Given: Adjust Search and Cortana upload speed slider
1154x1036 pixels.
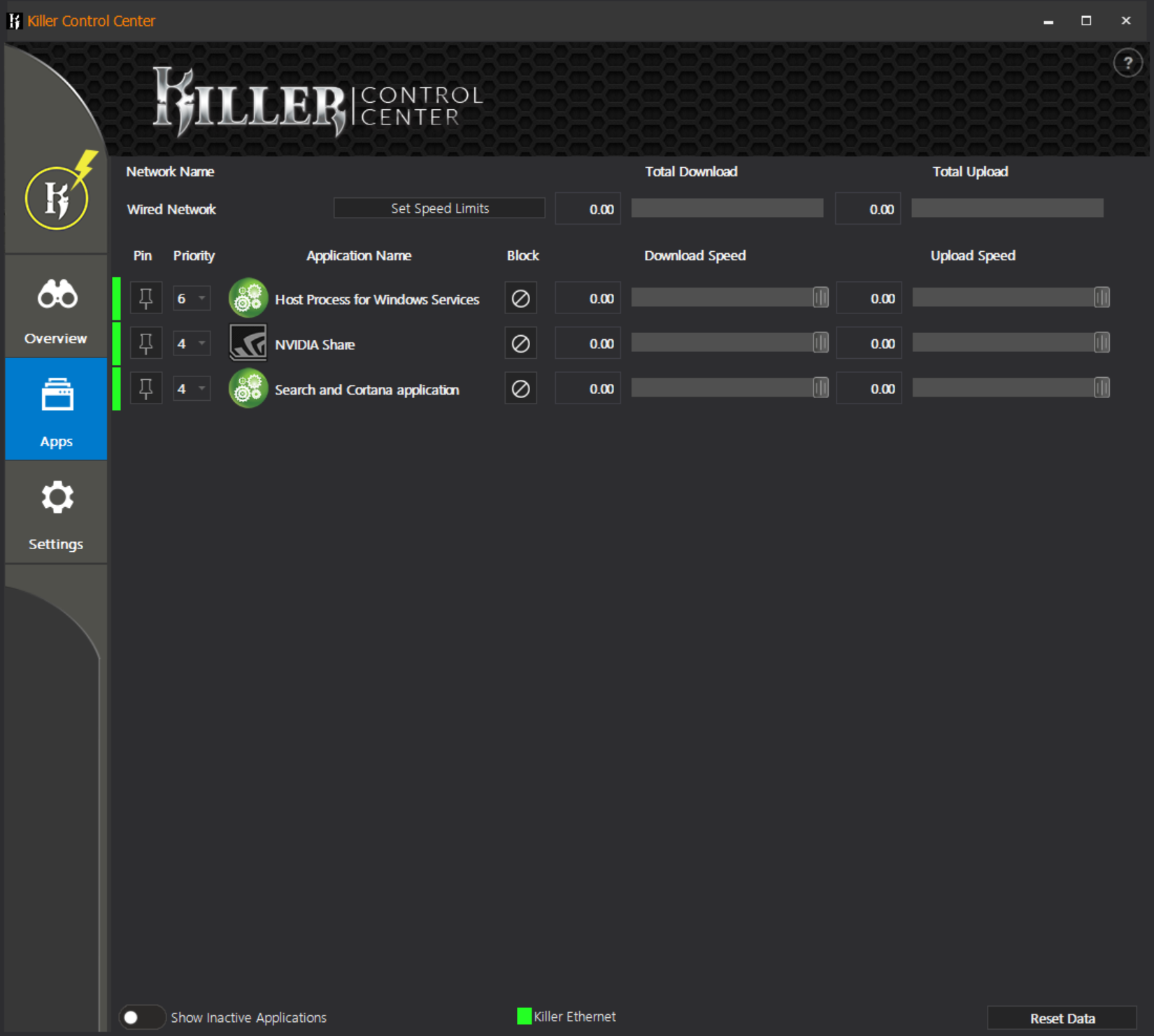Looking at the screenshot, I should click(x=1102, y=388).
